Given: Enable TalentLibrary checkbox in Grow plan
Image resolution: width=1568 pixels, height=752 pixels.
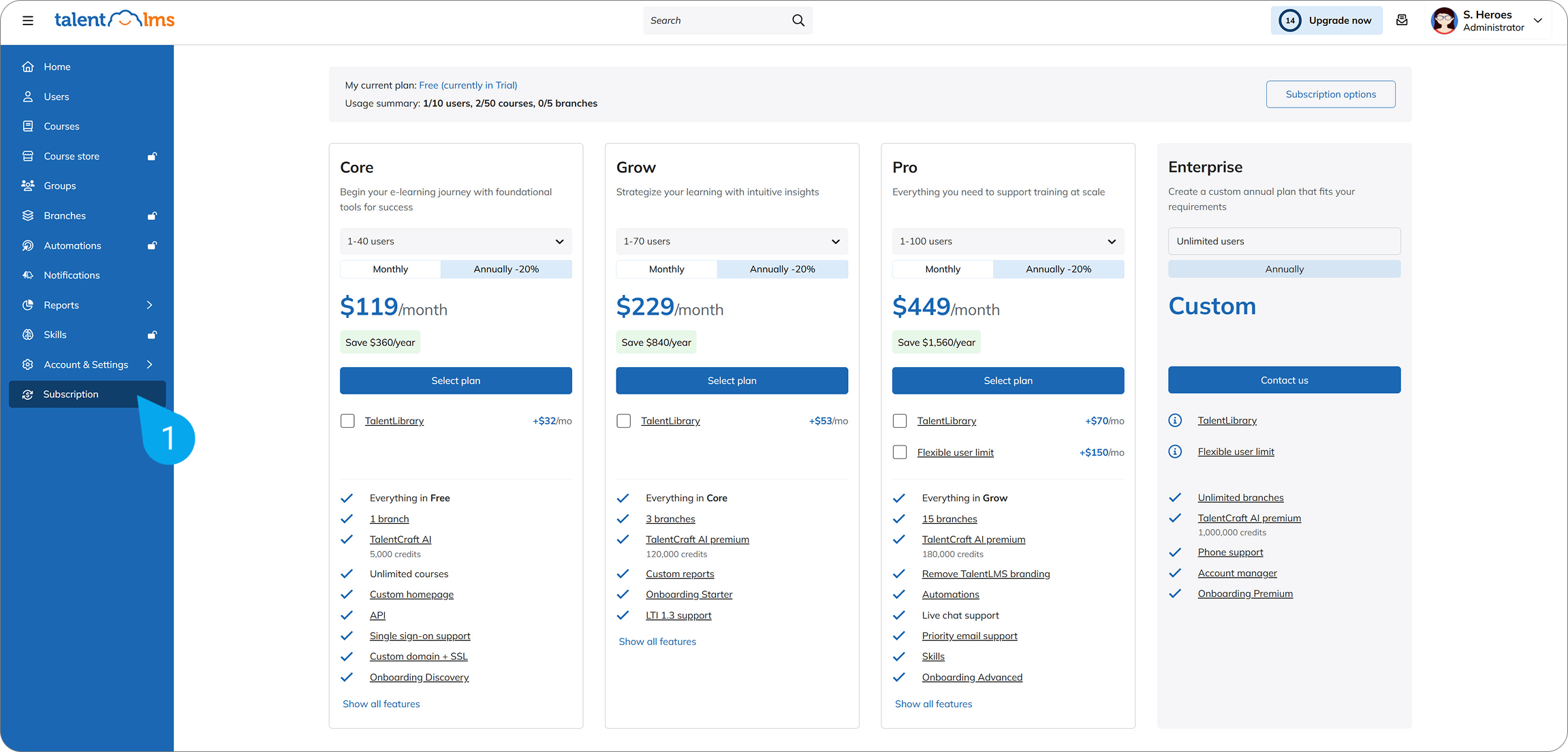Looking at the screenshot, I should 624,421.
